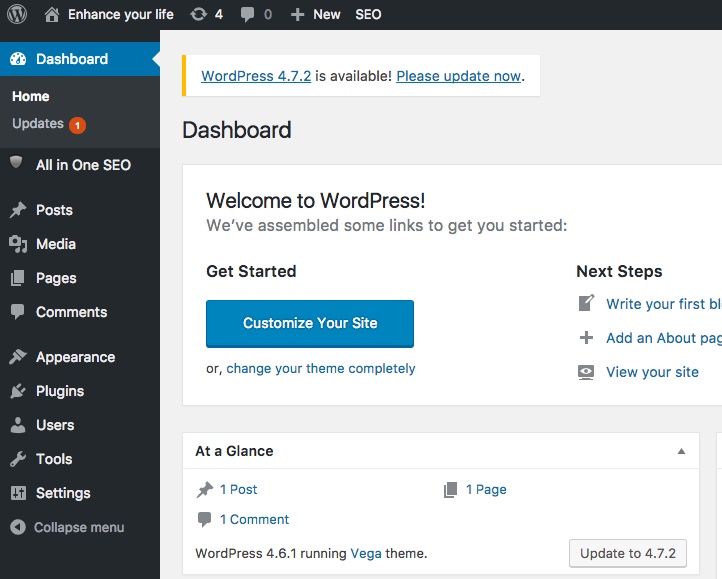Click the Media icon in sidebar

coord(18,244)
